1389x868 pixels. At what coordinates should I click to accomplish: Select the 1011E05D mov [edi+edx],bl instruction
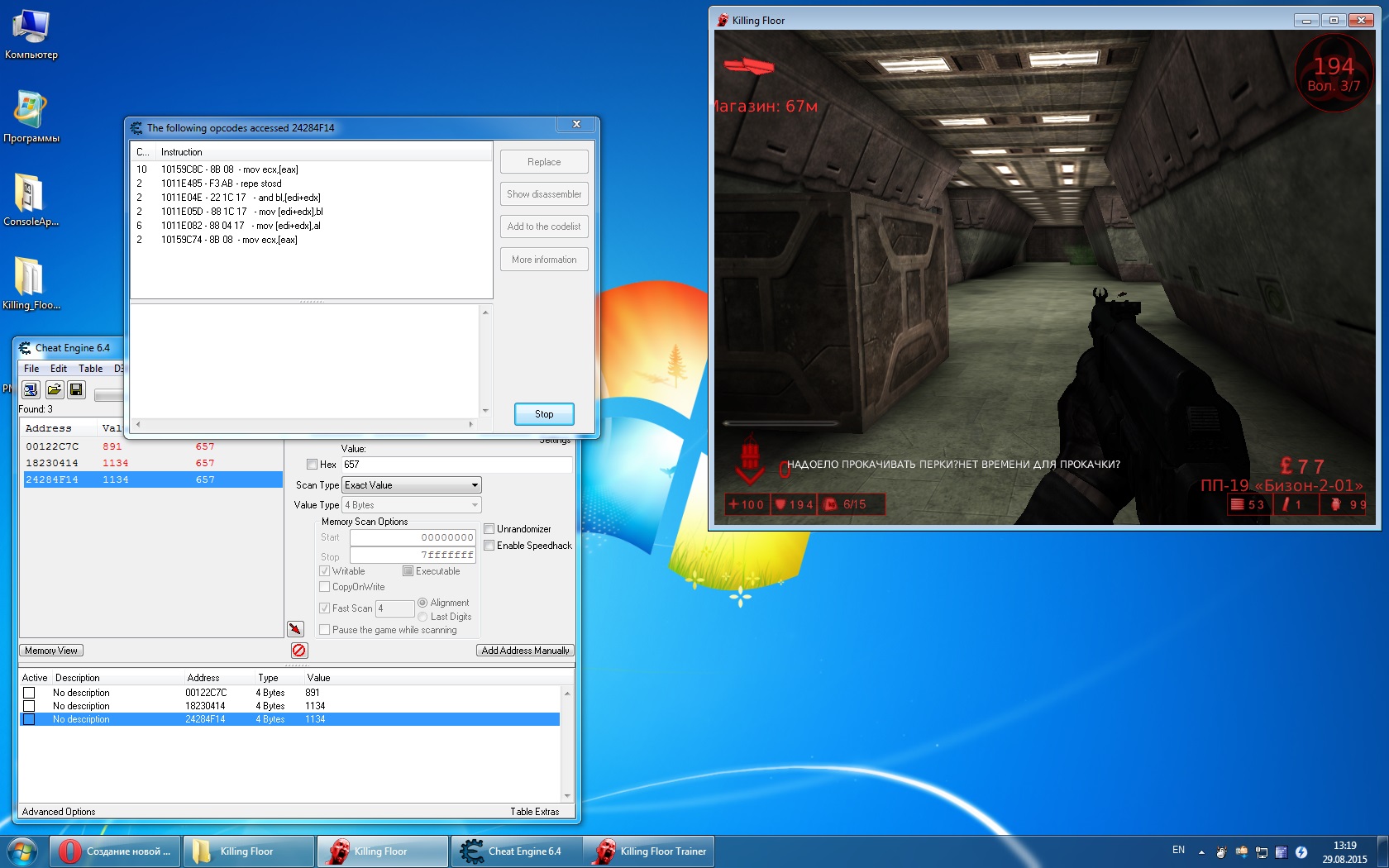coord(311,212)
